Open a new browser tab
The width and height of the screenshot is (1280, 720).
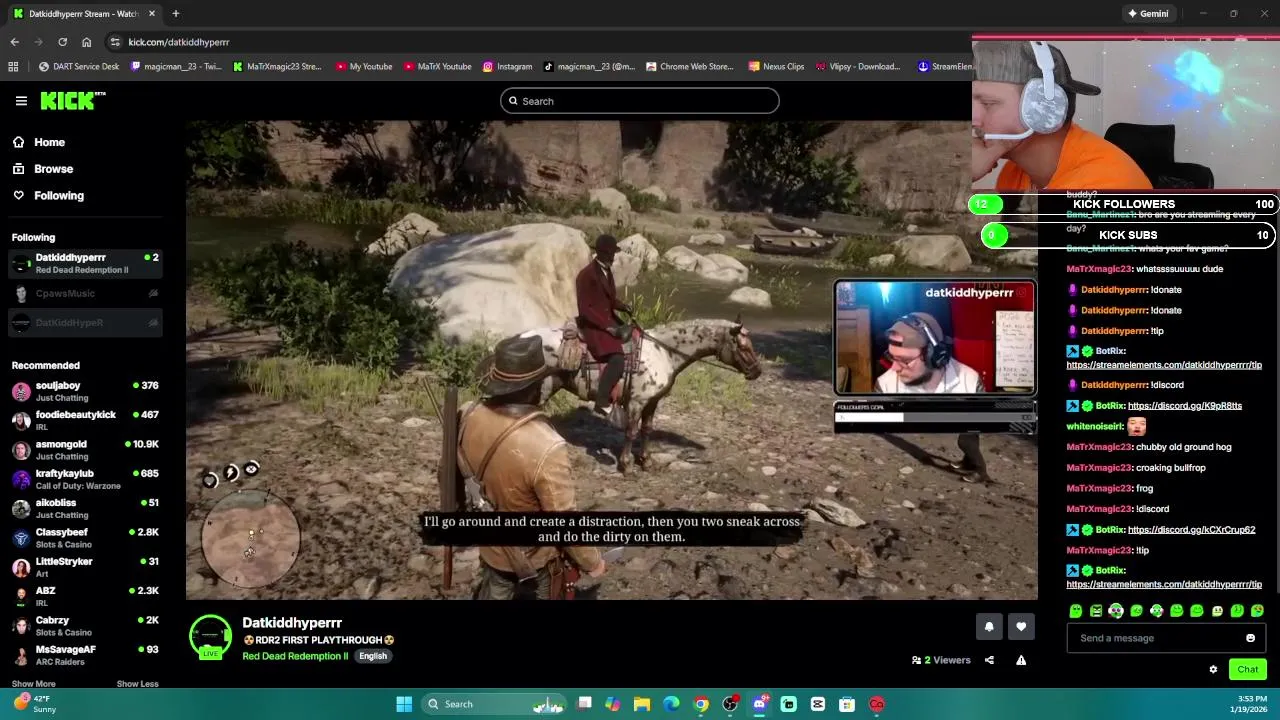pos(175,14)
